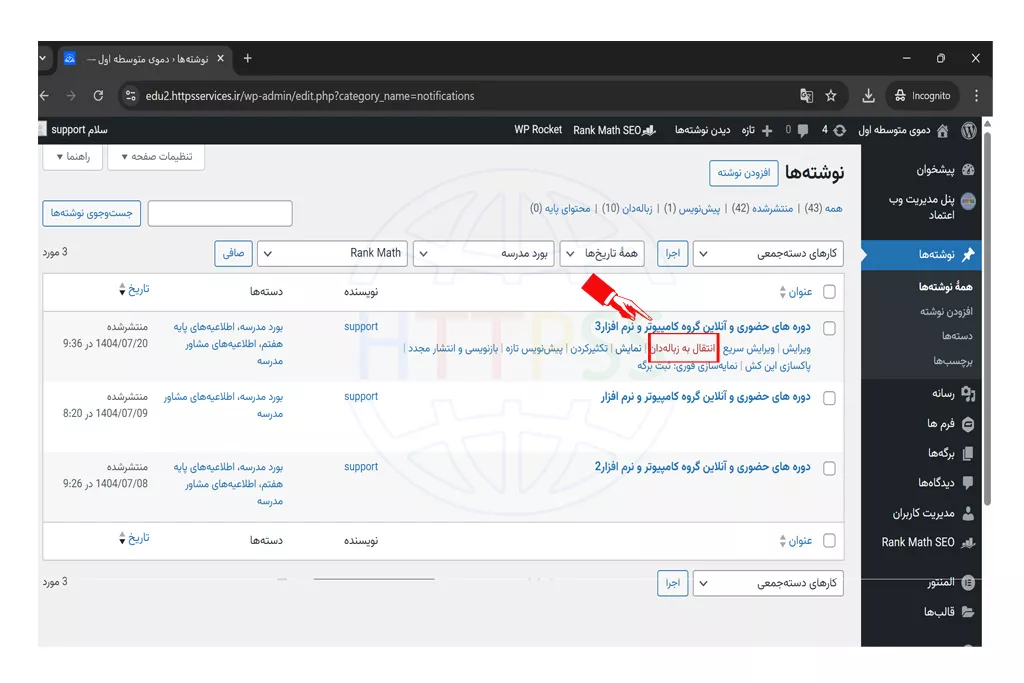This screenshot has height=683, width=1024.
Task: Check the box for the کامپیوتر و نرم افزار3 post
Action: (829, 328)
